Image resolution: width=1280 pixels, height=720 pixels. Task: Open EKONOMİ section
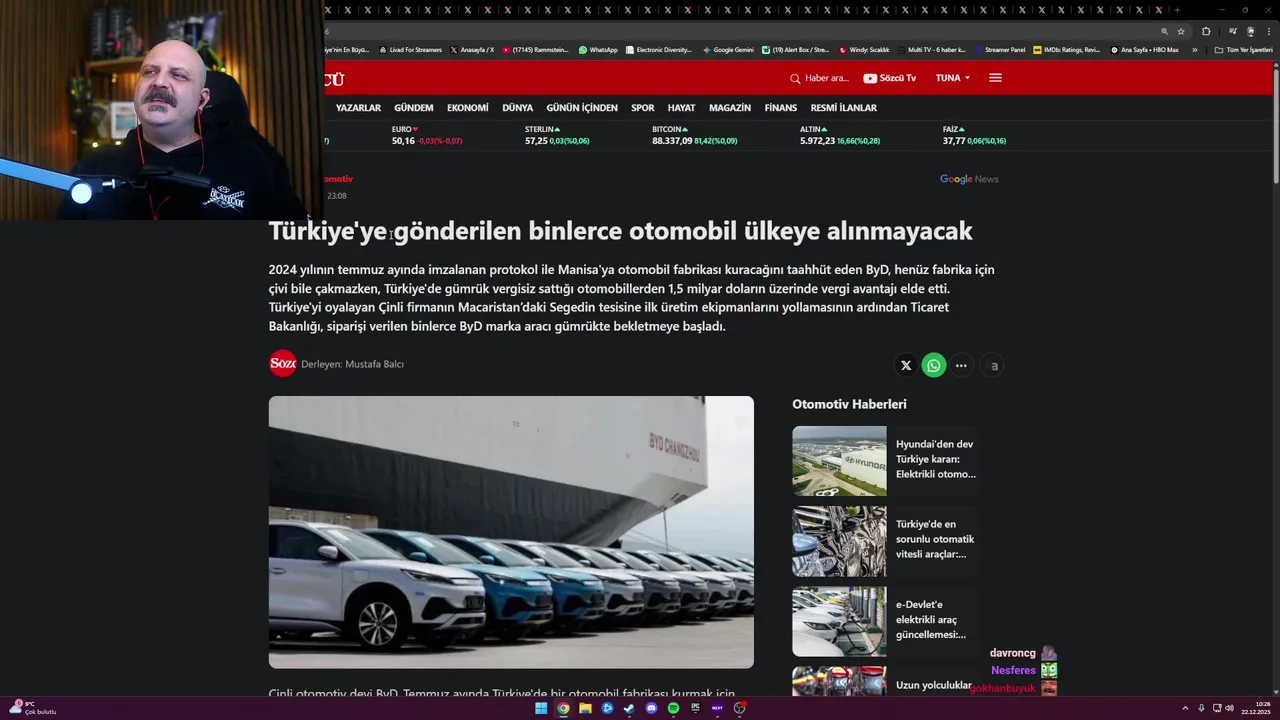tap(468, 108)
